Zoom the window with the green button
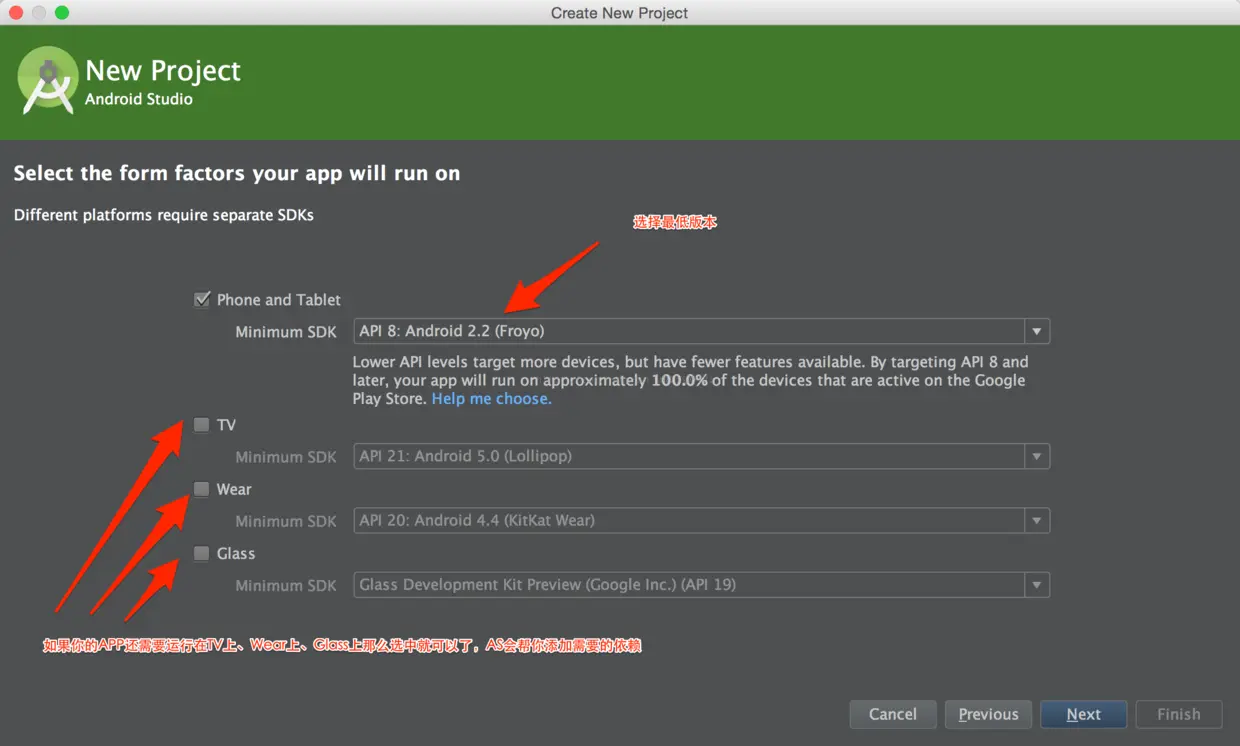 [x=62, y=13]
